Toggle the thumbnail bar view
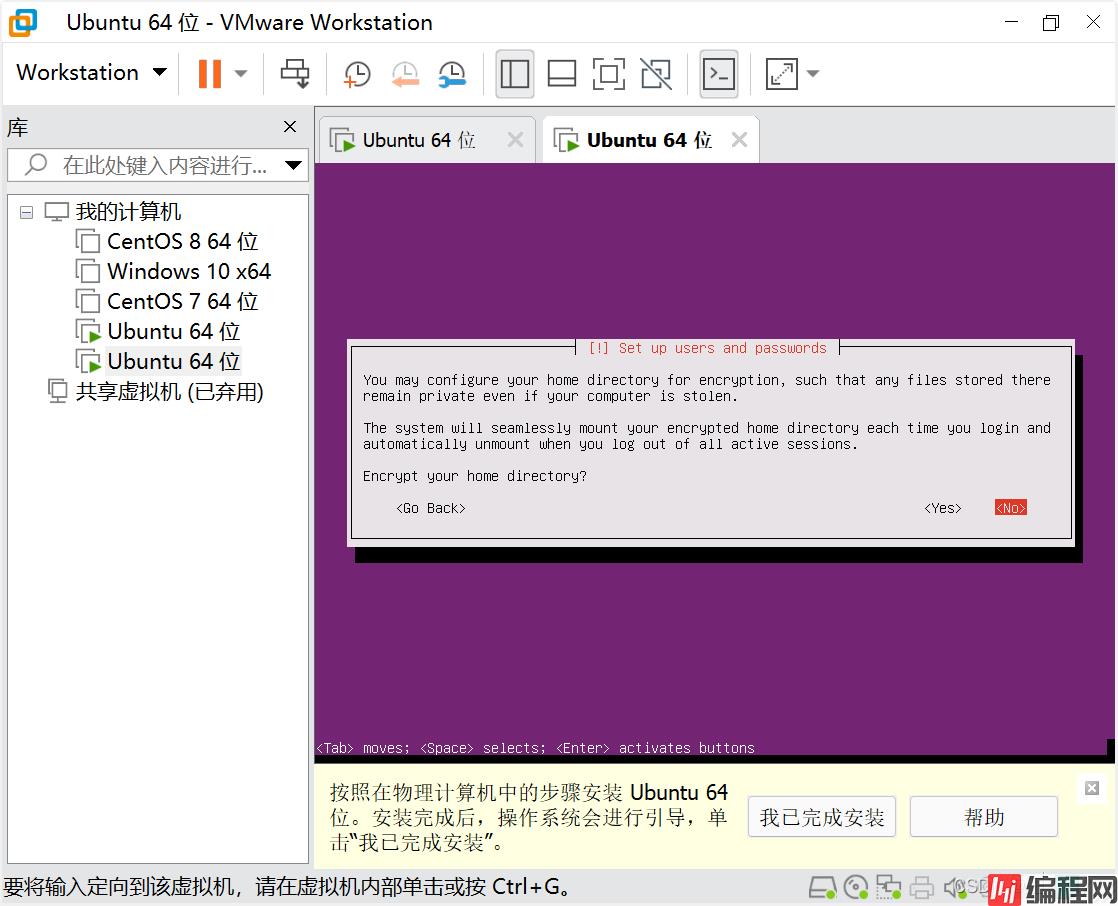This screenshot has width=1118, height=906. [562, 73]
